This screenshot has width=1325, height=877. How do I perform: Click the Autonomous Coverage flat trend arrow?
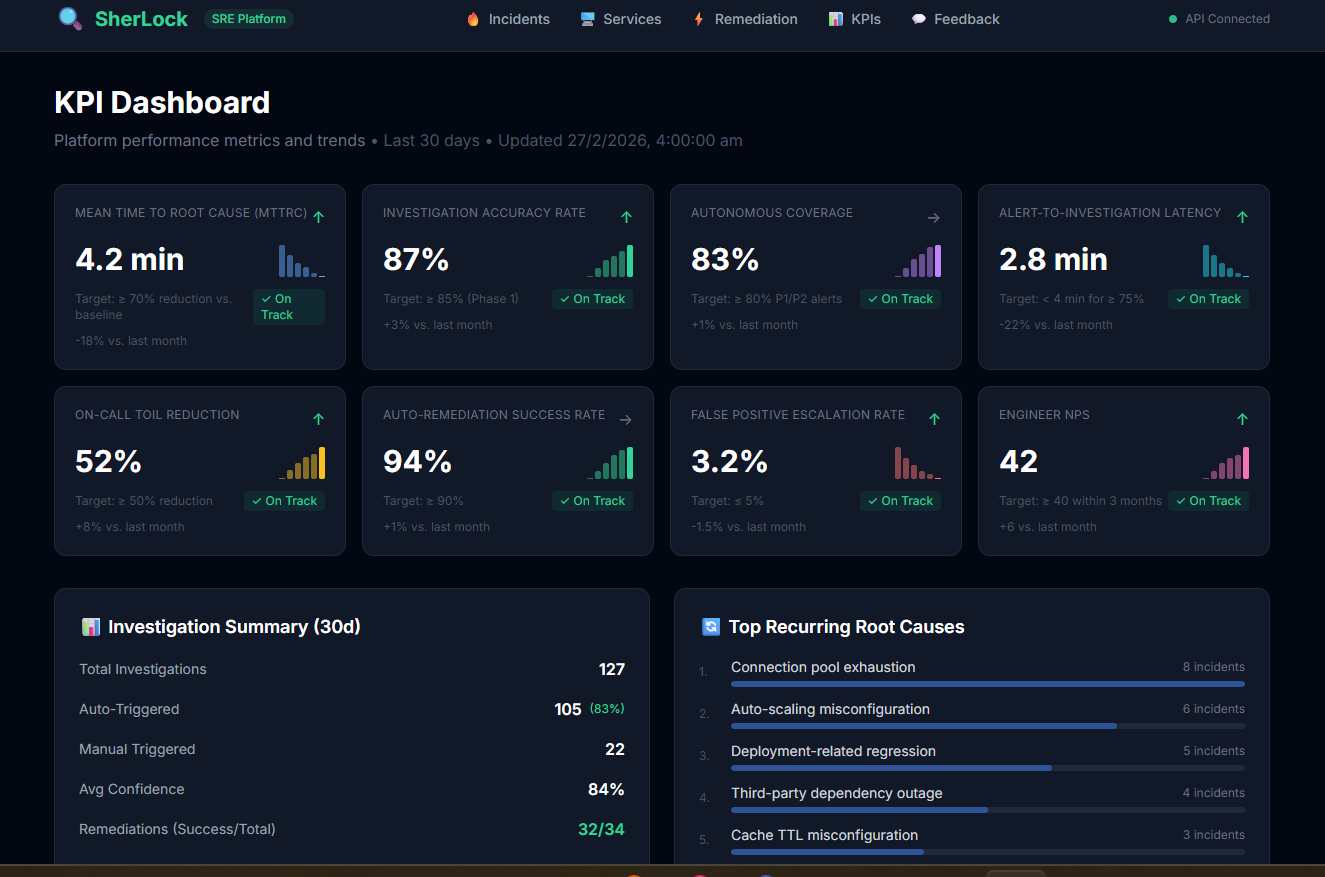pos(933,217)
